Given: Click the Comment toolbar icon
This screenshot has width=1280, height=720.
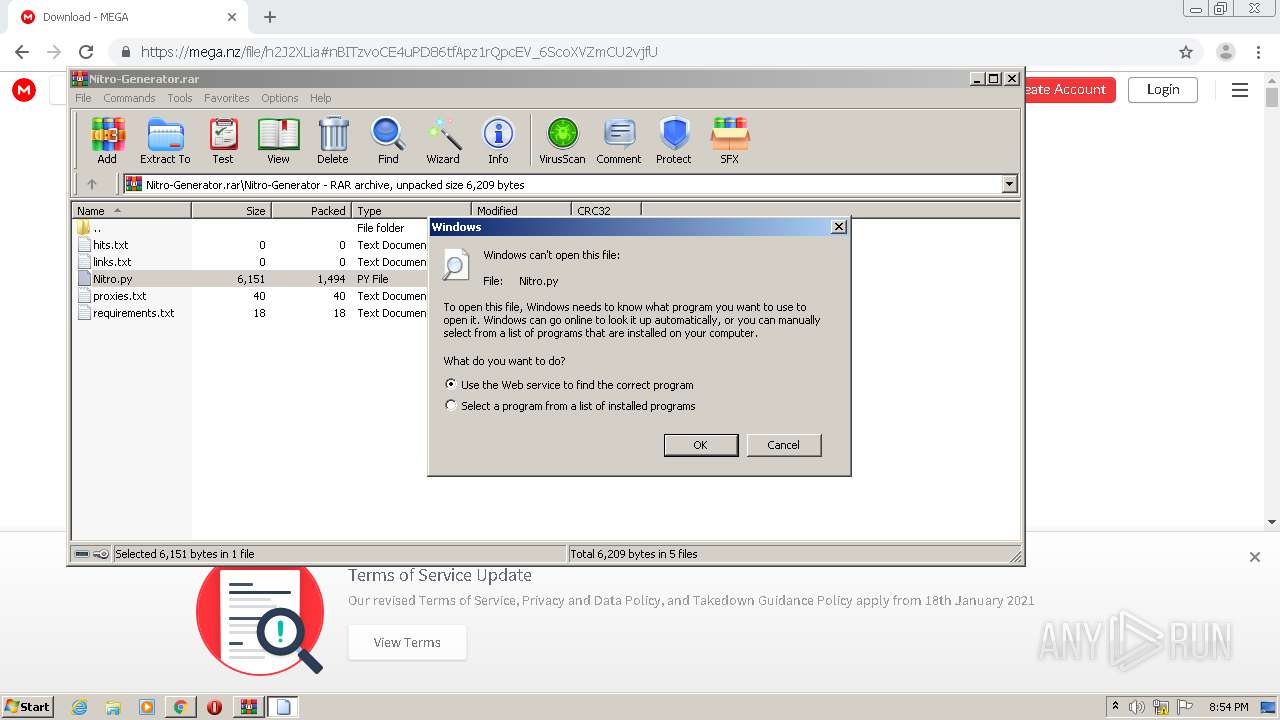Looking at the screenshot, I should click(619, 141).
